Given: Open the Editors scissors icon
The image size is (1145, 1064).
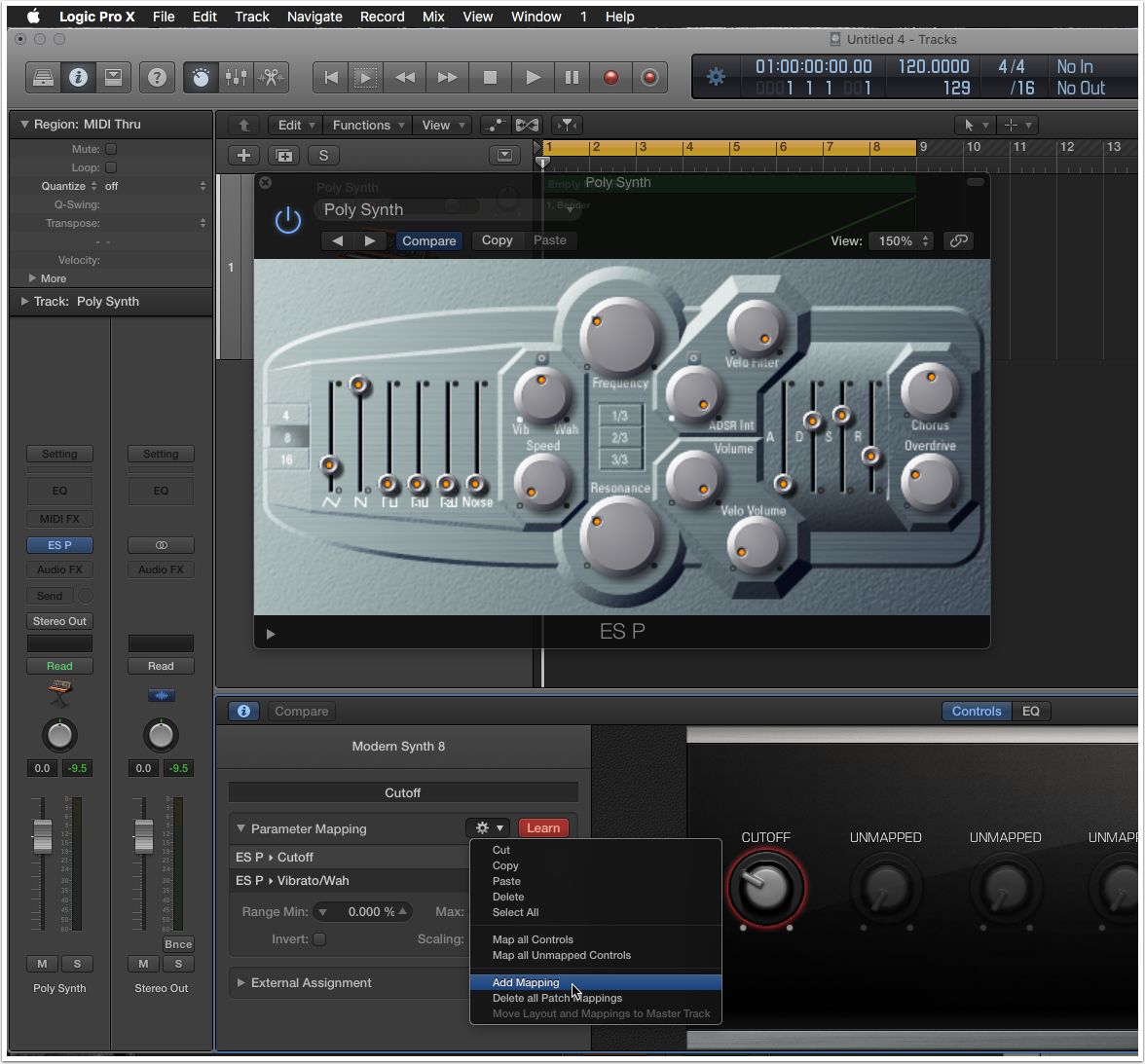Looking at the screenshot, I should pyautogui.click(x=271, y=78).
